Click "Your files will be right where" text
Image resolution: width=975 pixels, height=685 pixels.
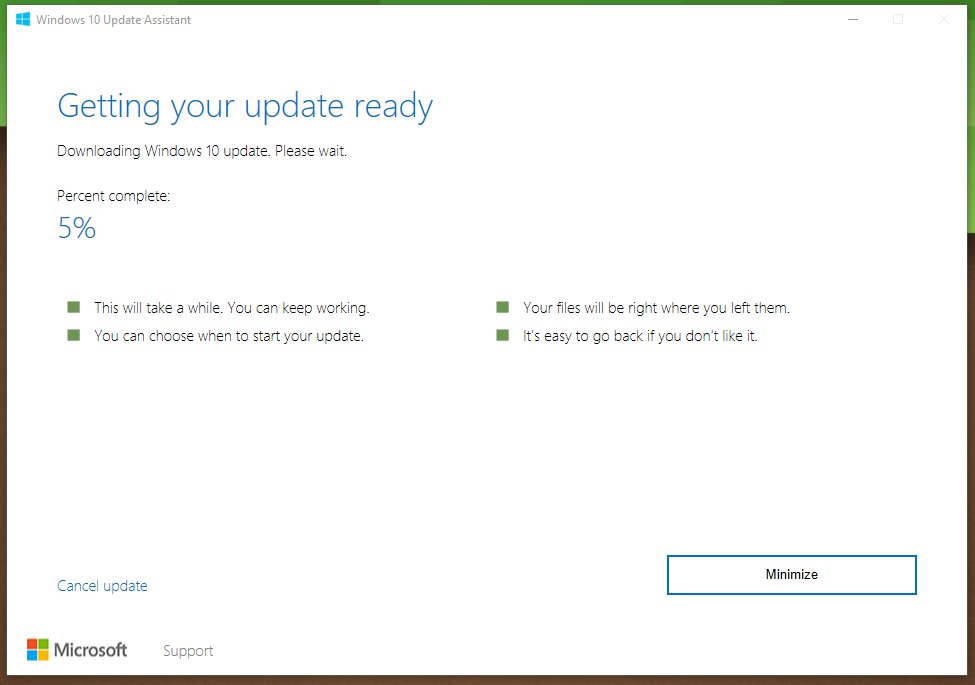coord(656,308)
